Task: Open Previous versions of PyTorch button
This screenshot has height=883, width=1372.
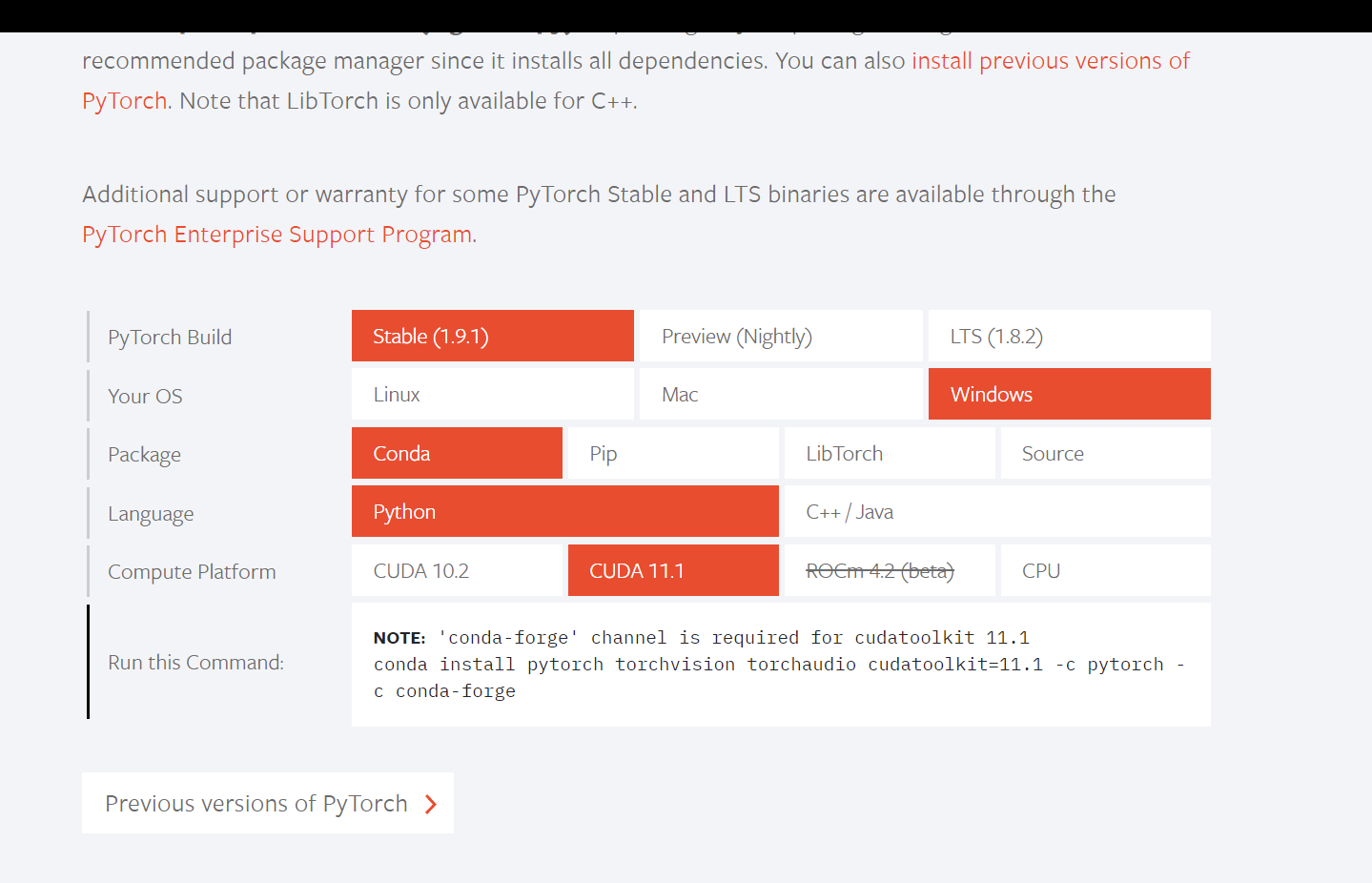Action: [268, 803]
